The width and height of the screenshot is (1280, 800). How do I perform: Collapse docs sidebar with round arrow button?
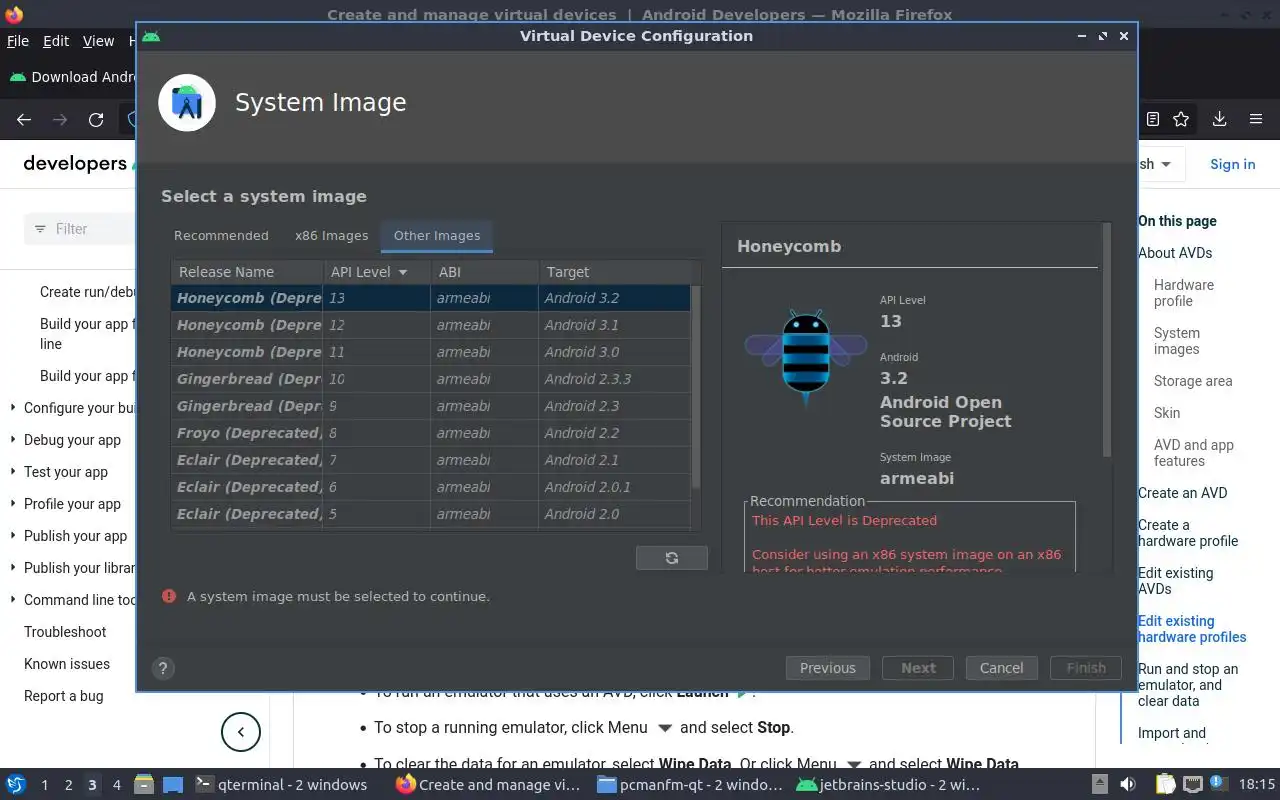[x=241, y=732]
